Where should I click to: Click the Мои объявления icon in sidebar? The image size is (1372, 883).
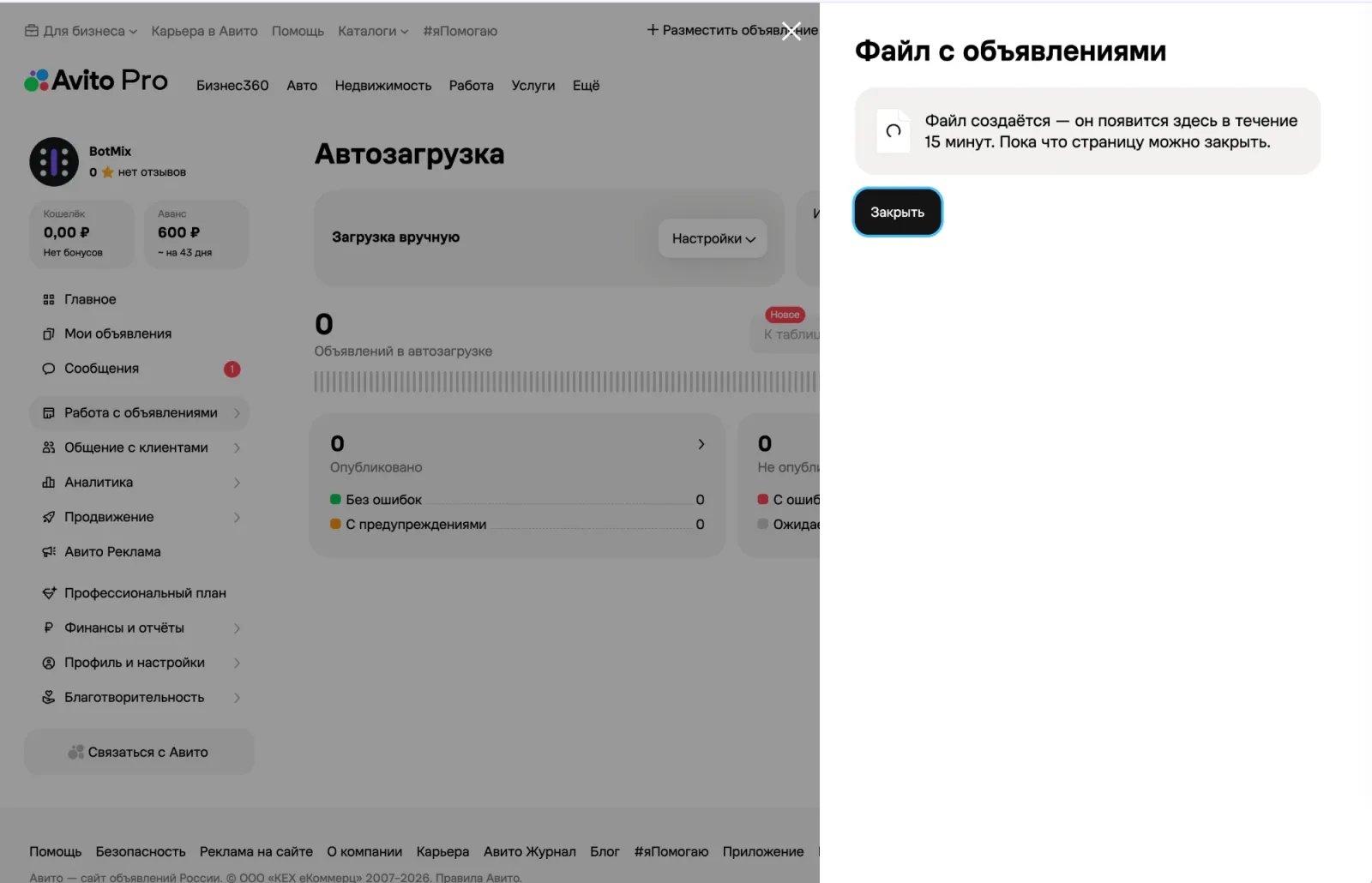(49, 333)
